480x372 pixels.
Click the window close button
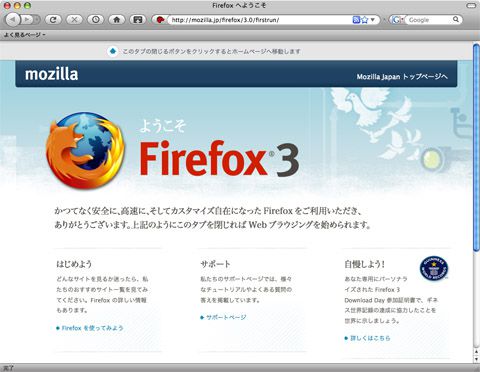coord(7,5)
